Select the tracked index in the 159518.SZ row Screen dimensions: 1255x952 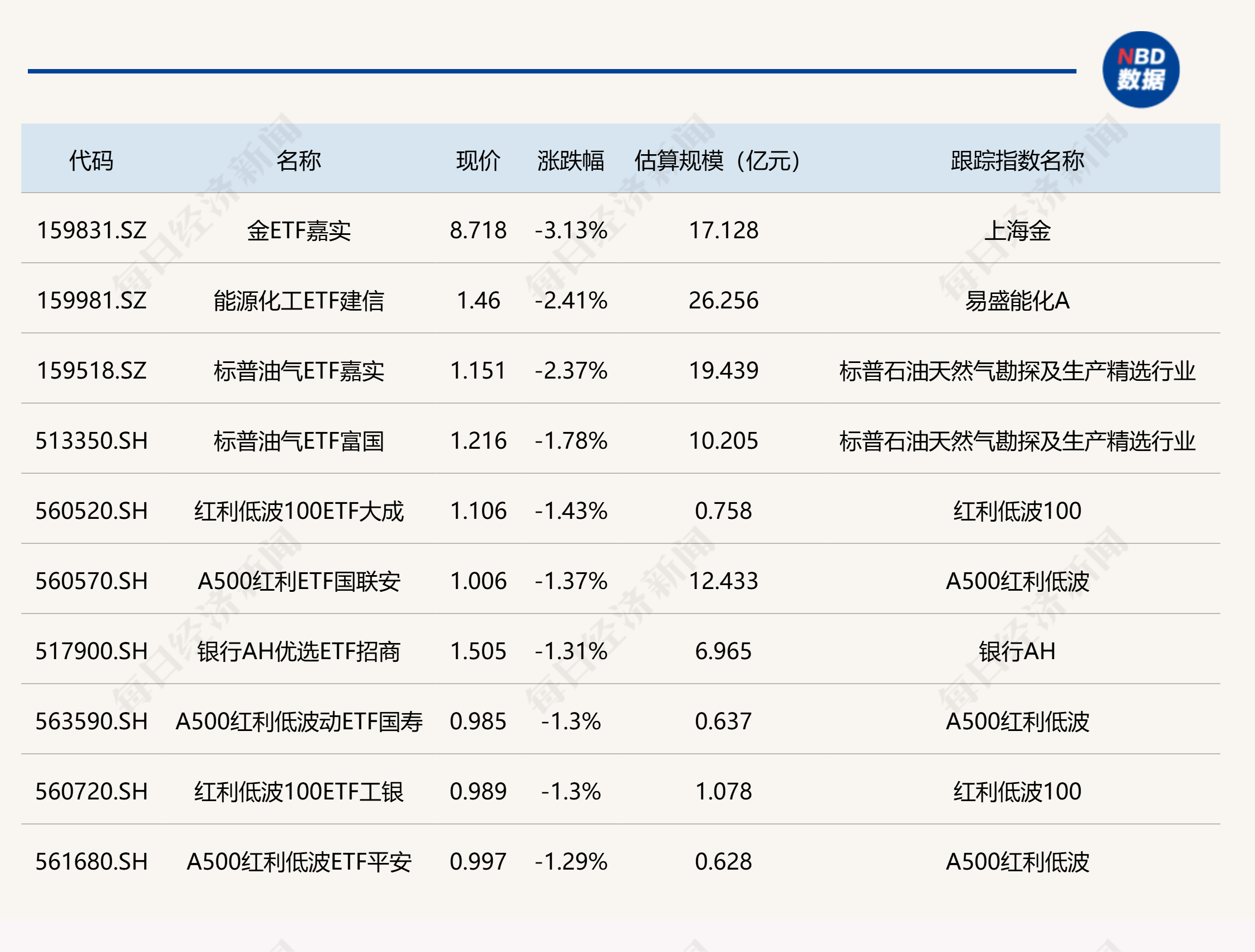(x=1017, y=370)
